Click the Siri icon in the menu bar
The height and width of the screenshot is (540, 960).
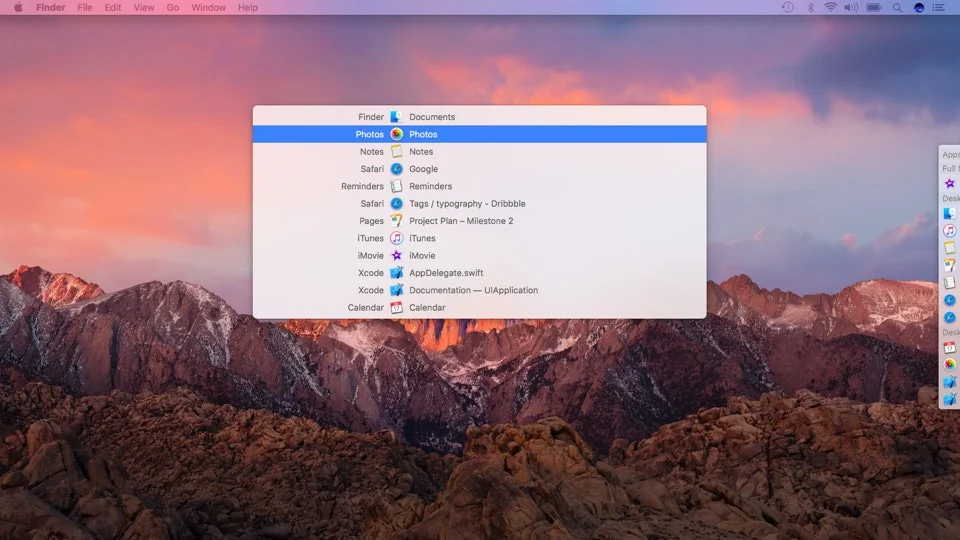tap(919, 7)
